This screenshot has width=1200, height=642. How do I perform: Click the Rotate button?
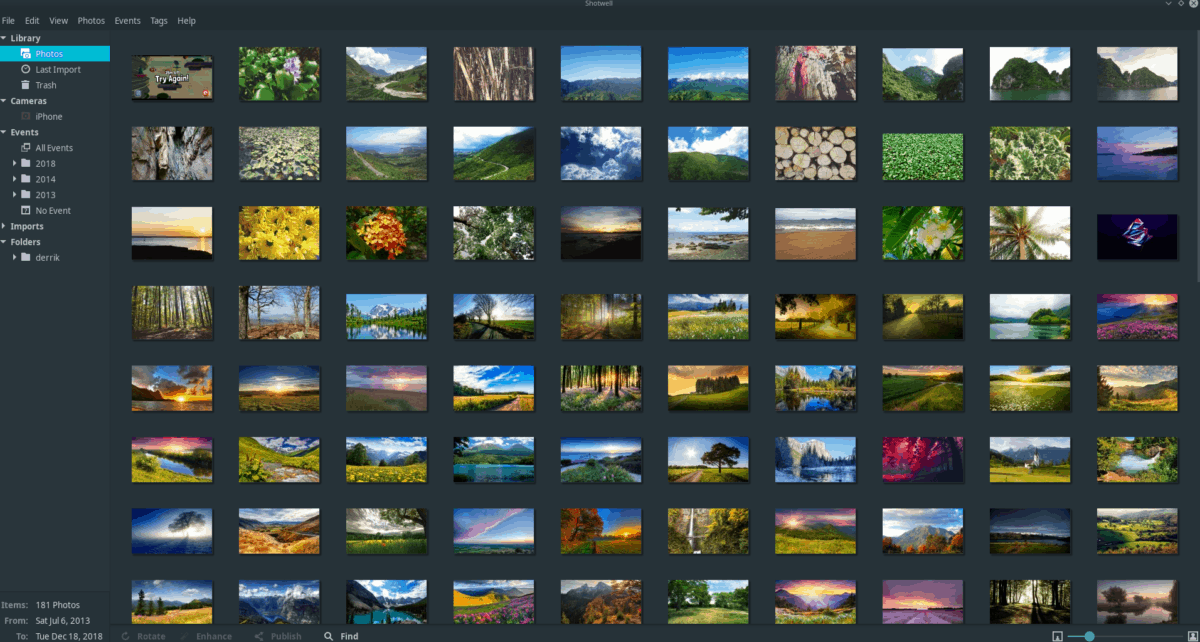pyautogui.click(x=143, y=636)
